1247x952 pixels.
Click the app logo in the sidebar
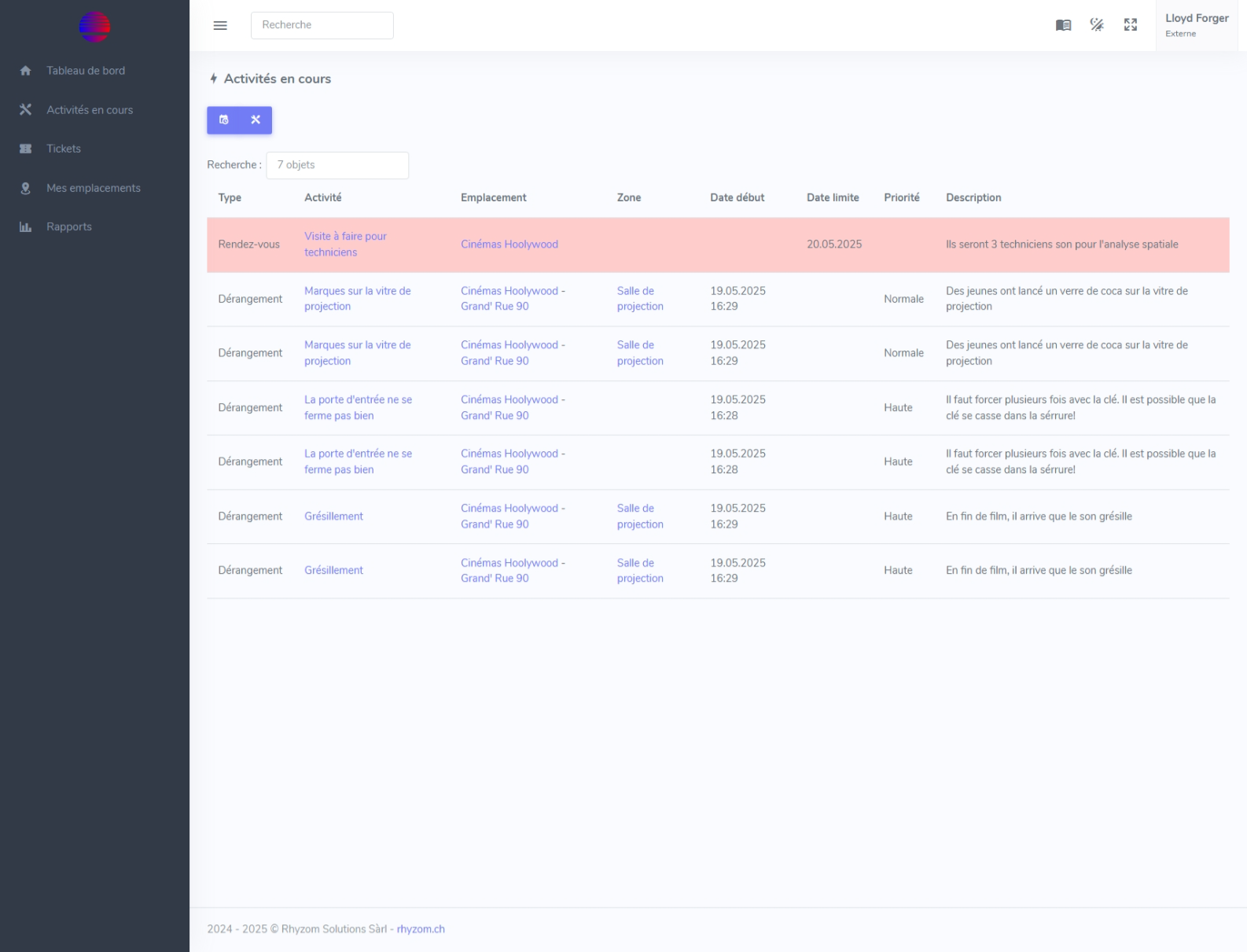point(94,27)
